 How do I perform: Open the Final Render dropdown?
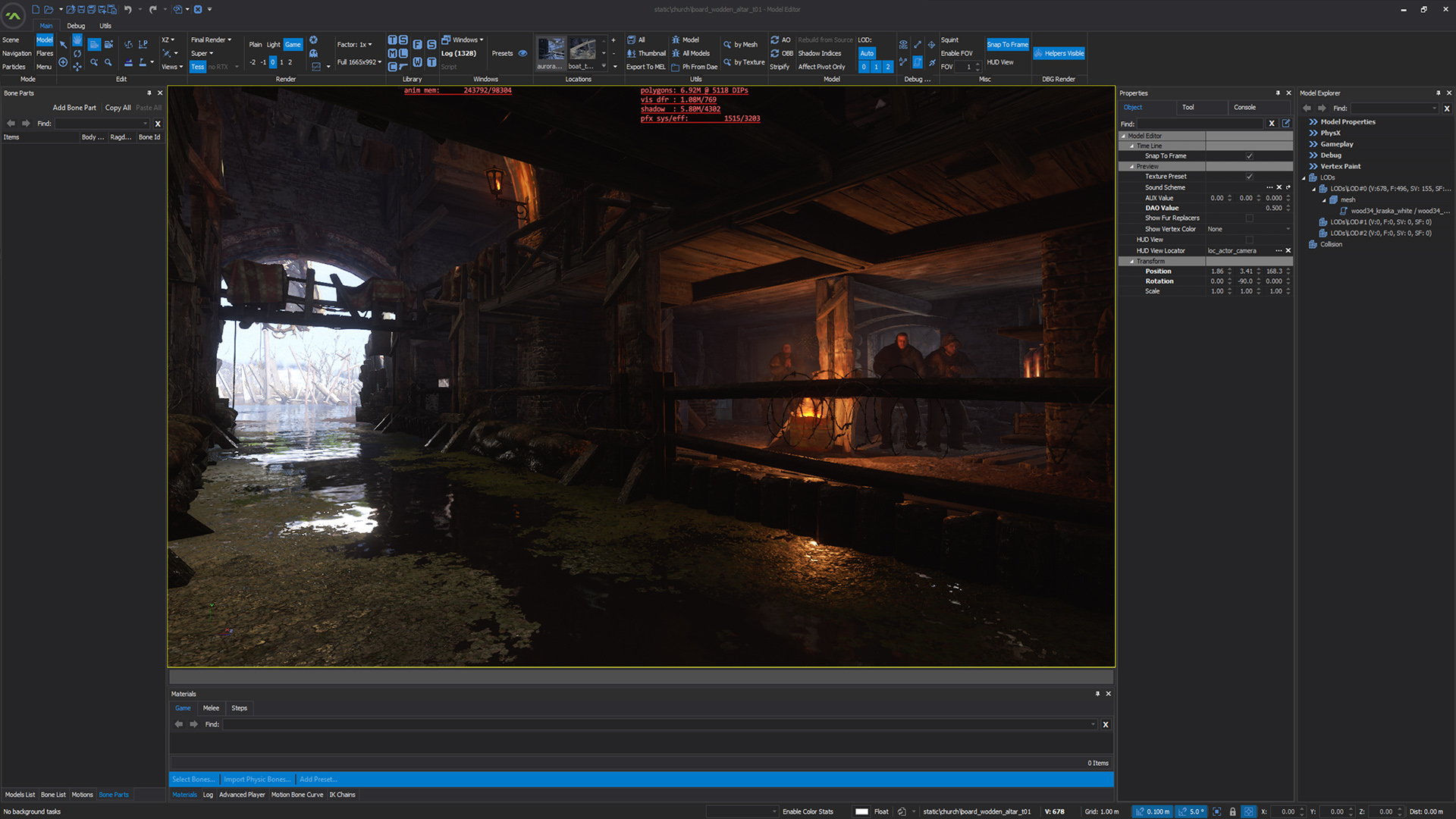211,40
